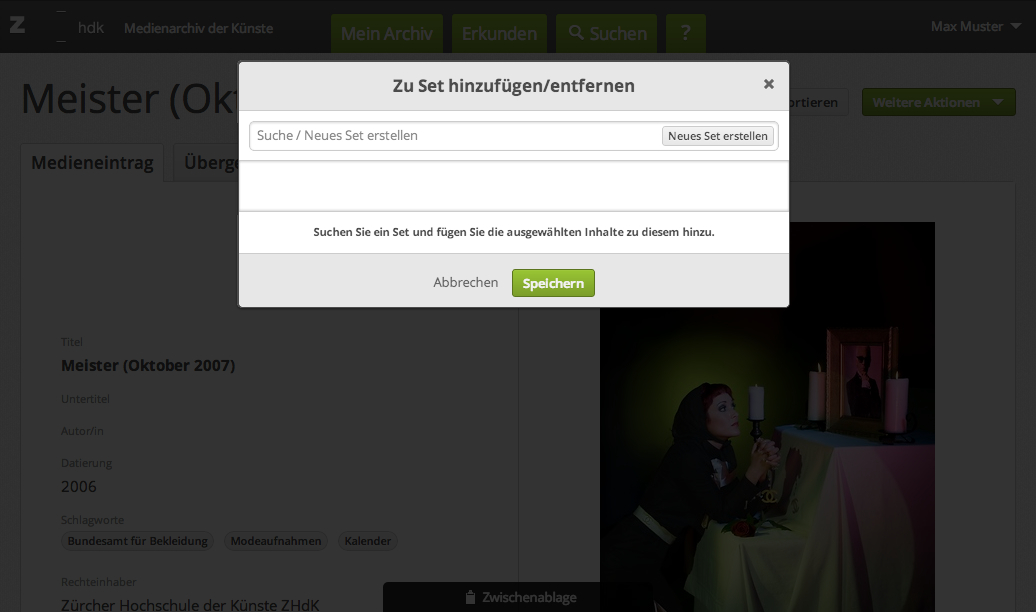
Task: Click the Kalender keyword tag
Action: tap(367, 541)
